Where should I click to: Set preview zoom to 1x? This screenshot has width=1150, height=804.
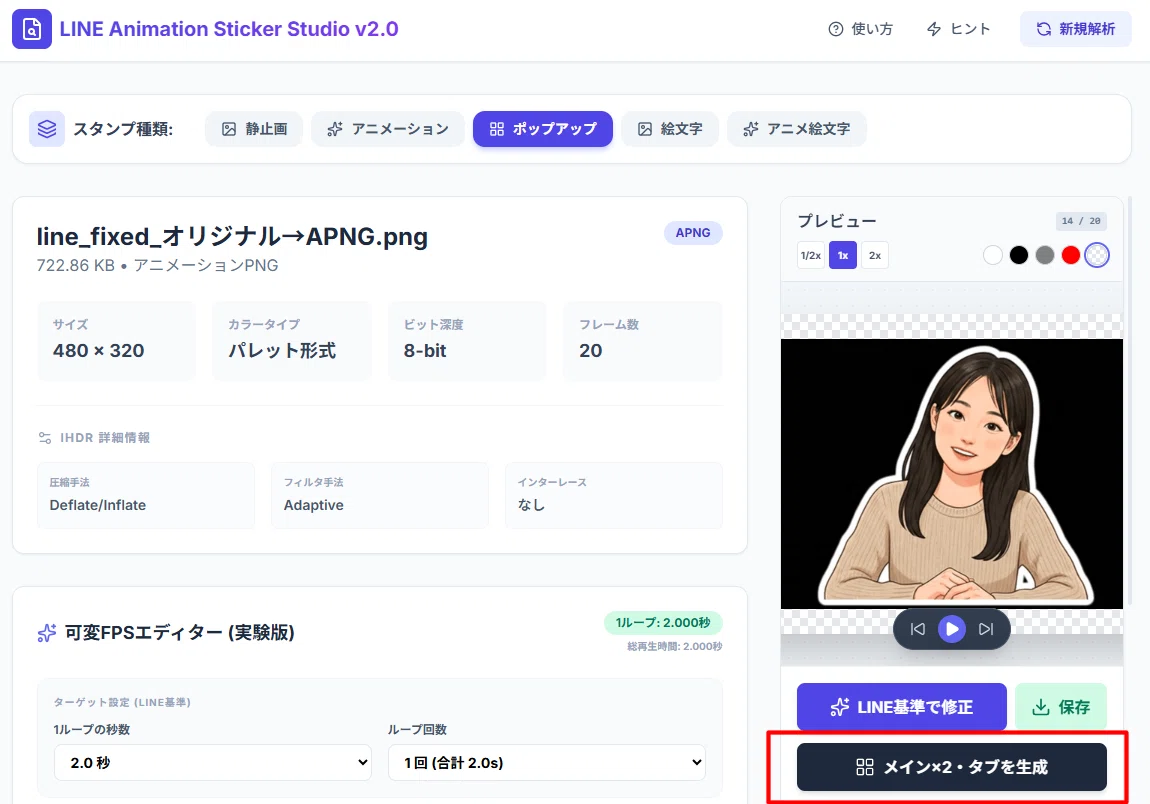coord(843,255)
